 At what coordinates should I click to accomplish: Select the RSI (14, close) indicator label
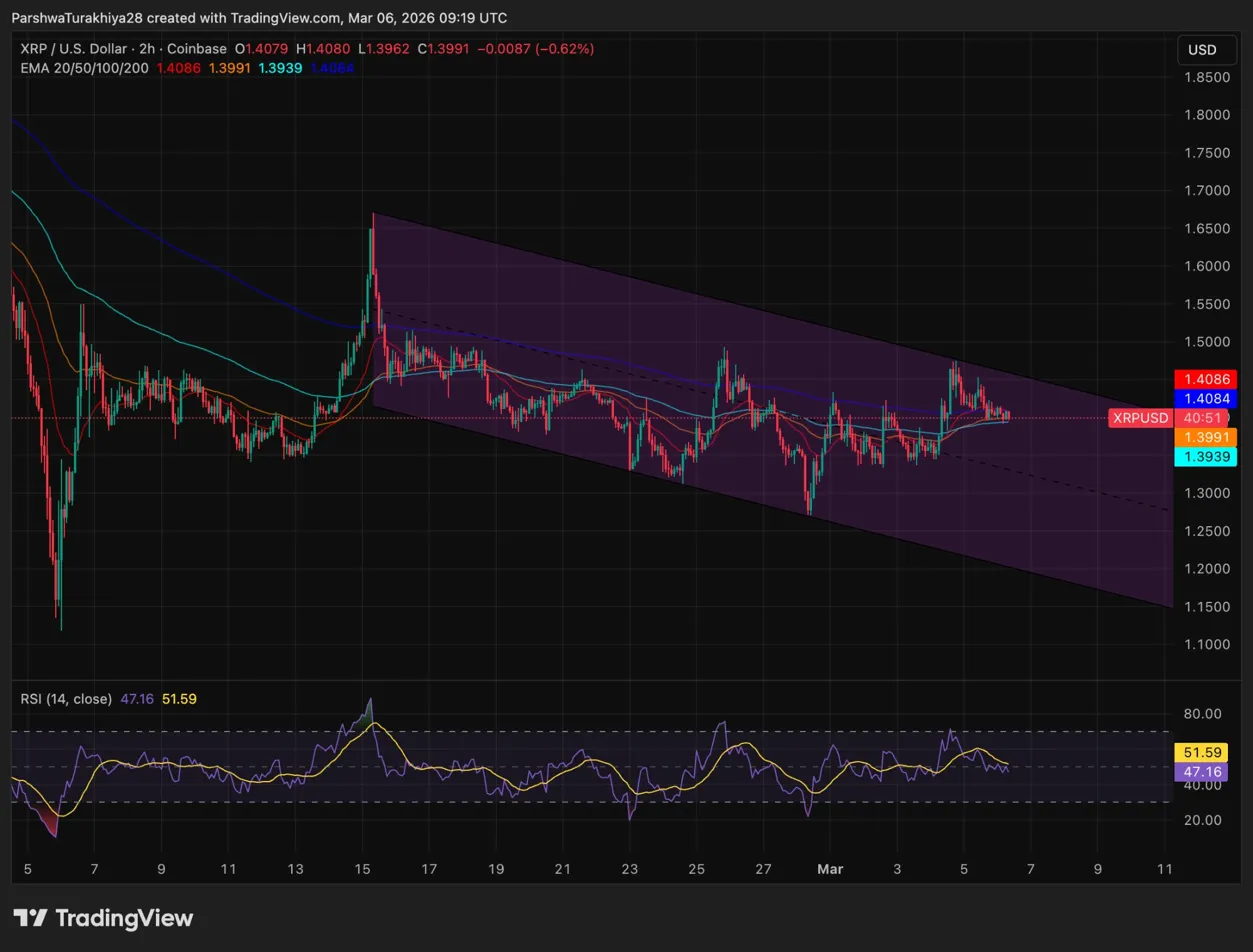coord(67,699)
